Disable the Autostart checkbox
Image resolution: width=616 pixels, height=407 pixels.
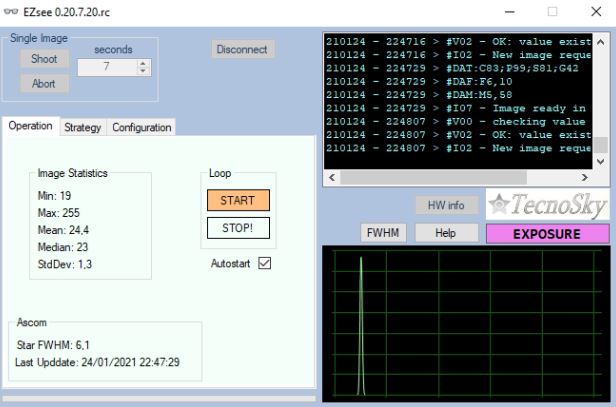click(x=265, y=263)
